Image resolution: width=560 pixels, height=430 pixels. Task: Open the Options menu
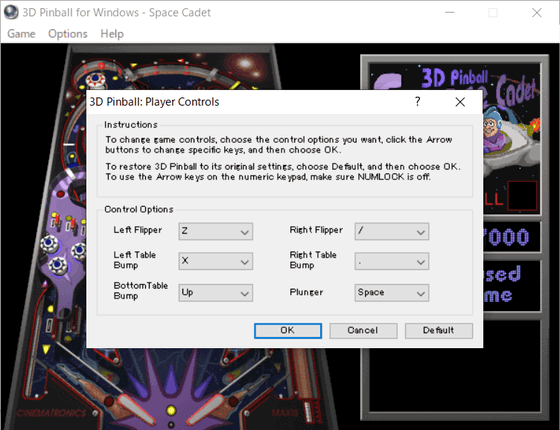point(68,34)
